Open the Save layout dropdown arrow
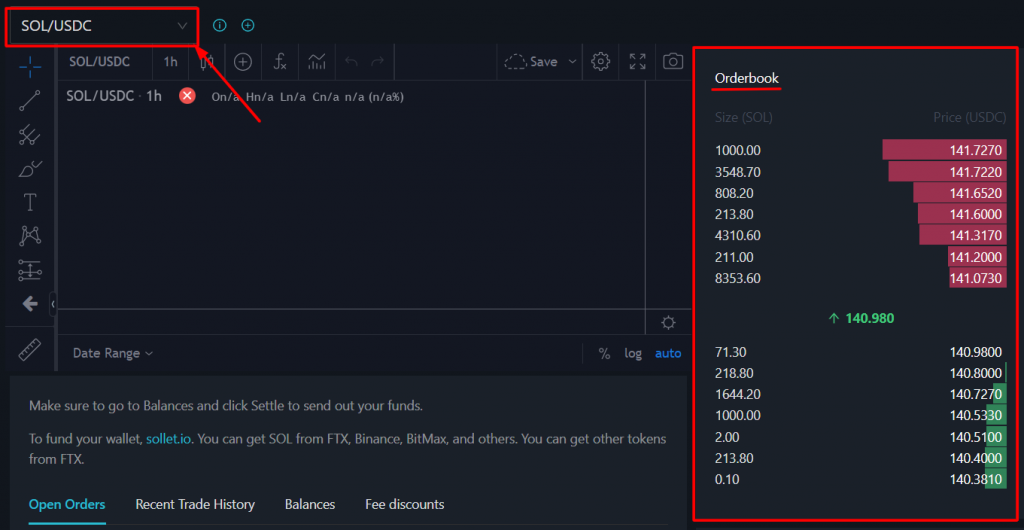Screen dimensions: 1024x530 (572, 62)
